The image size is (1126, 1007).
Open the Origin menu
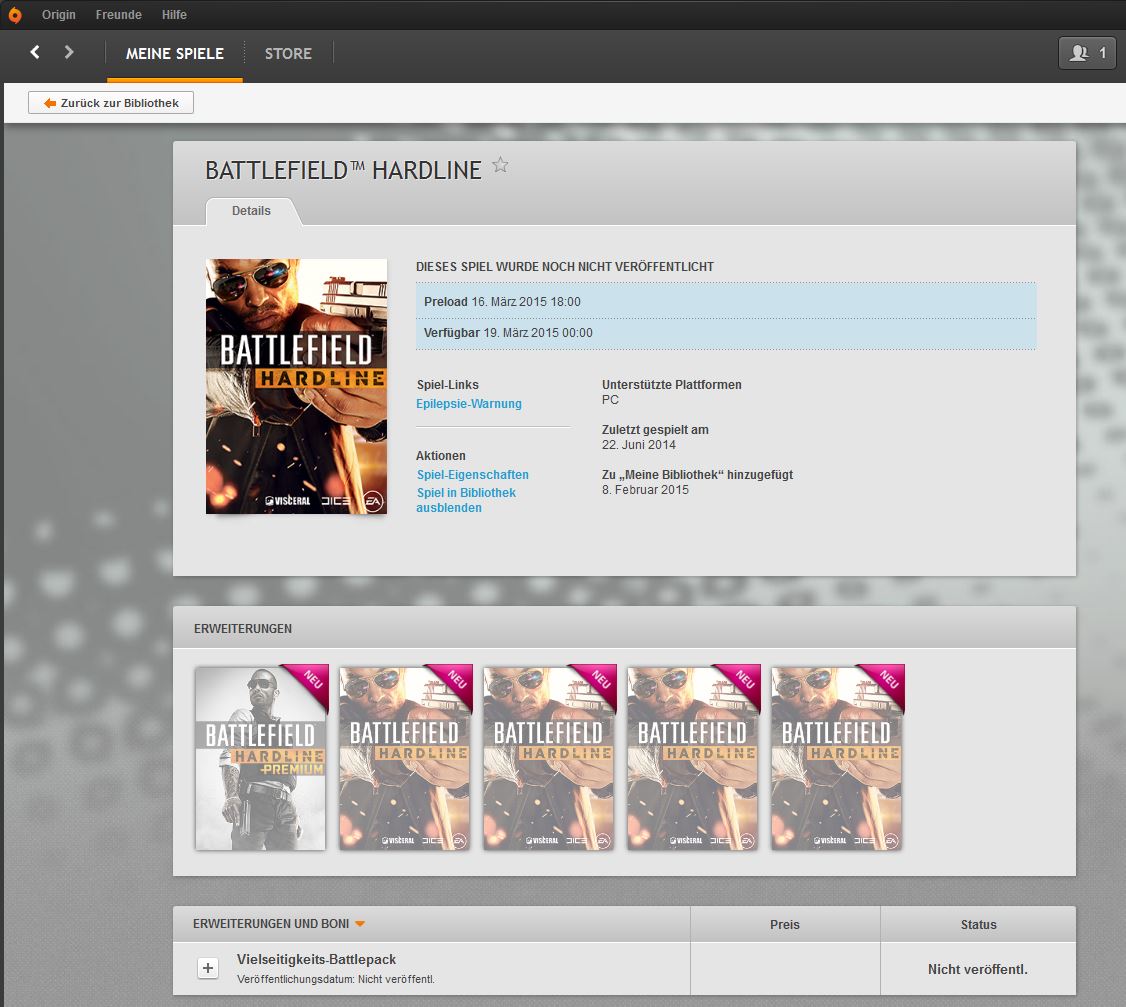[x=58, y=14]
